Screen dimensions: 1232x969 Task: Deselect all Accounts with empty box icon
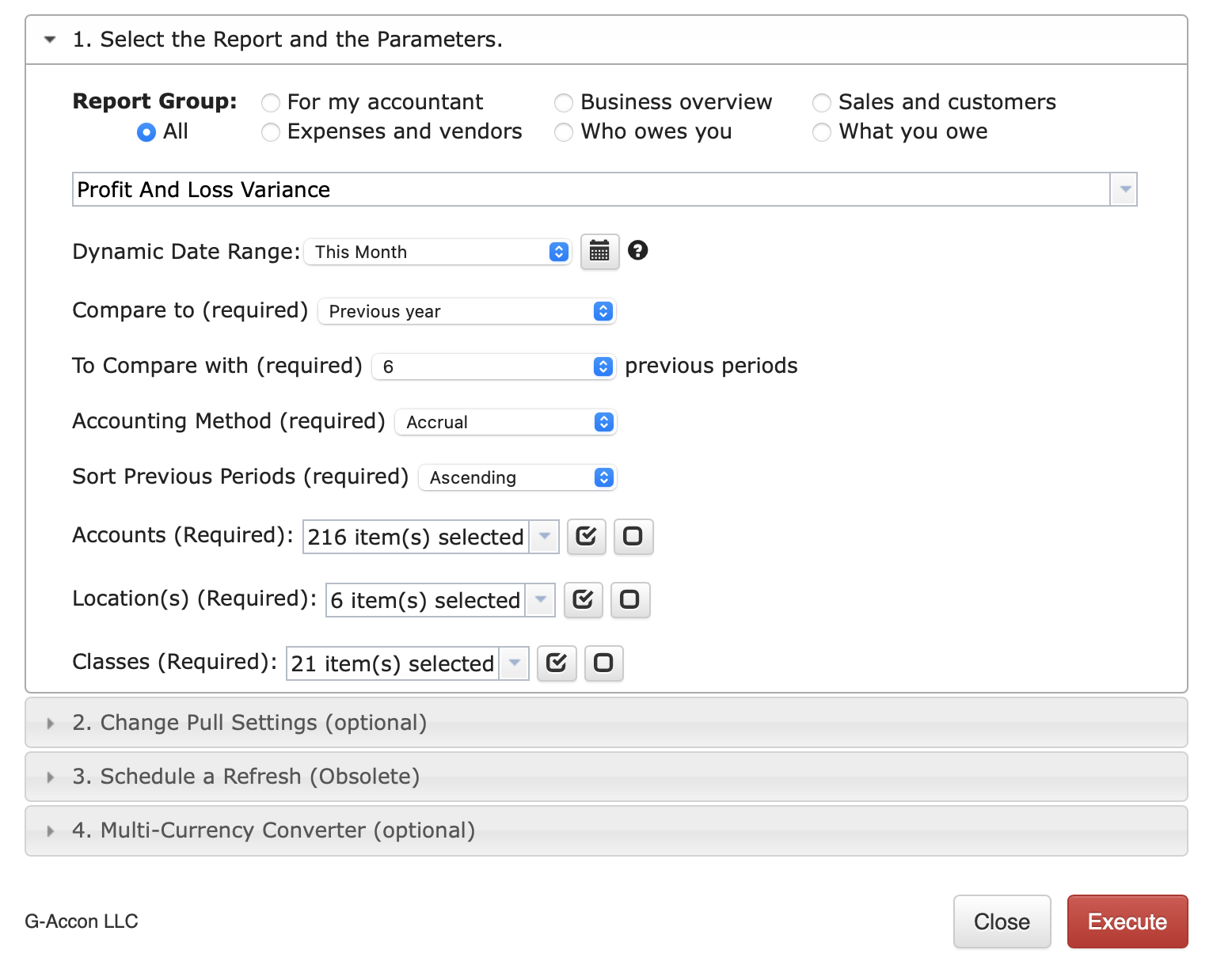click(633, 537)
